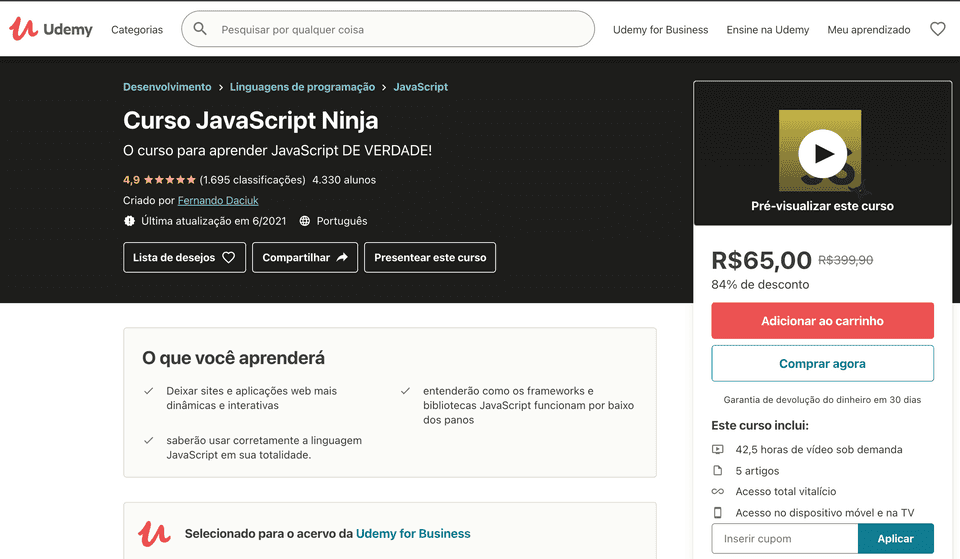Play the course preview video
The width and height of the screenshot is (960, 559).
tap(822, 154)
